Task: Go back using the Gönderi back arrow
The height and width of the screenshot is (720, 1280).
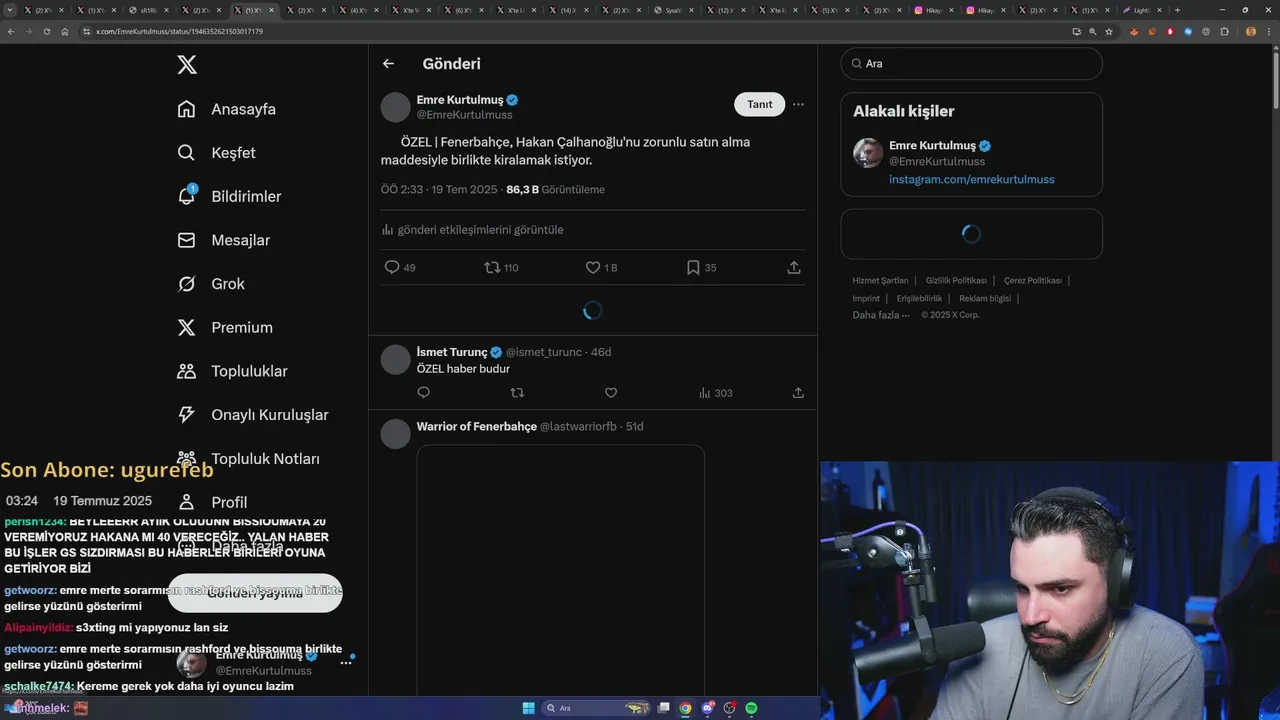Action: coord(388,63)
